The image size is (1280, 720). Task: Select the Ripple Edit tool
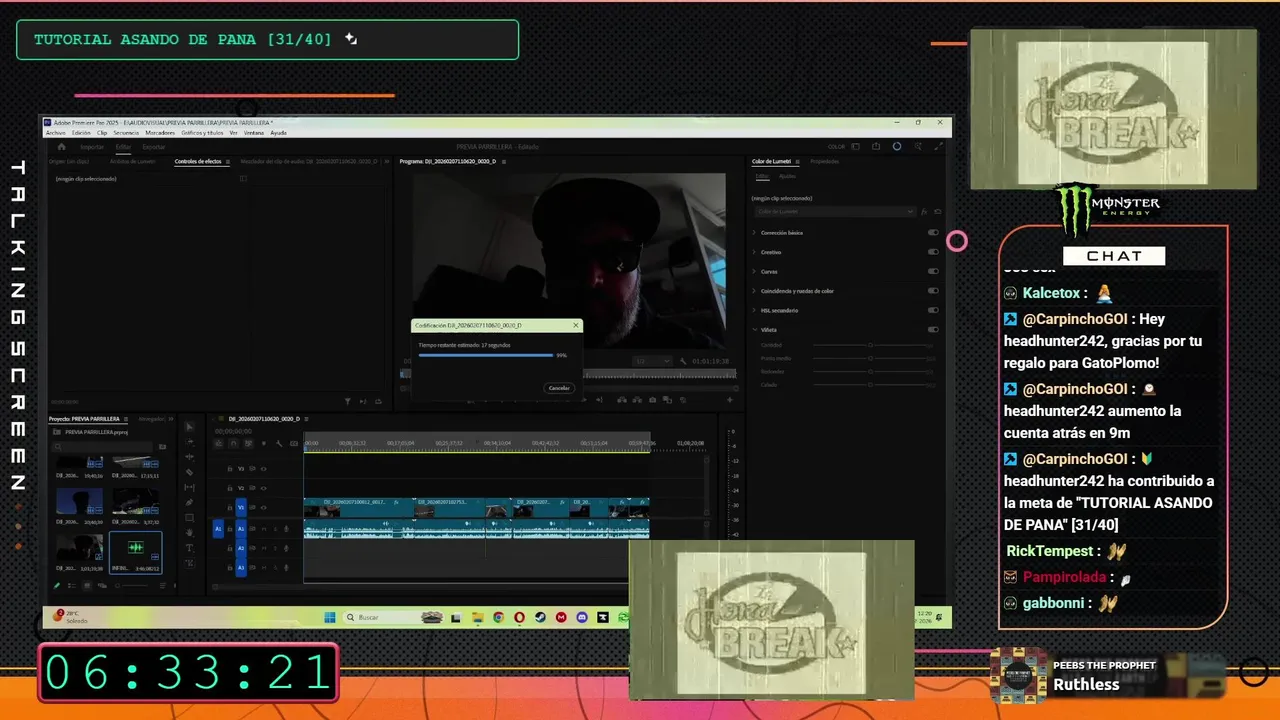190,457
